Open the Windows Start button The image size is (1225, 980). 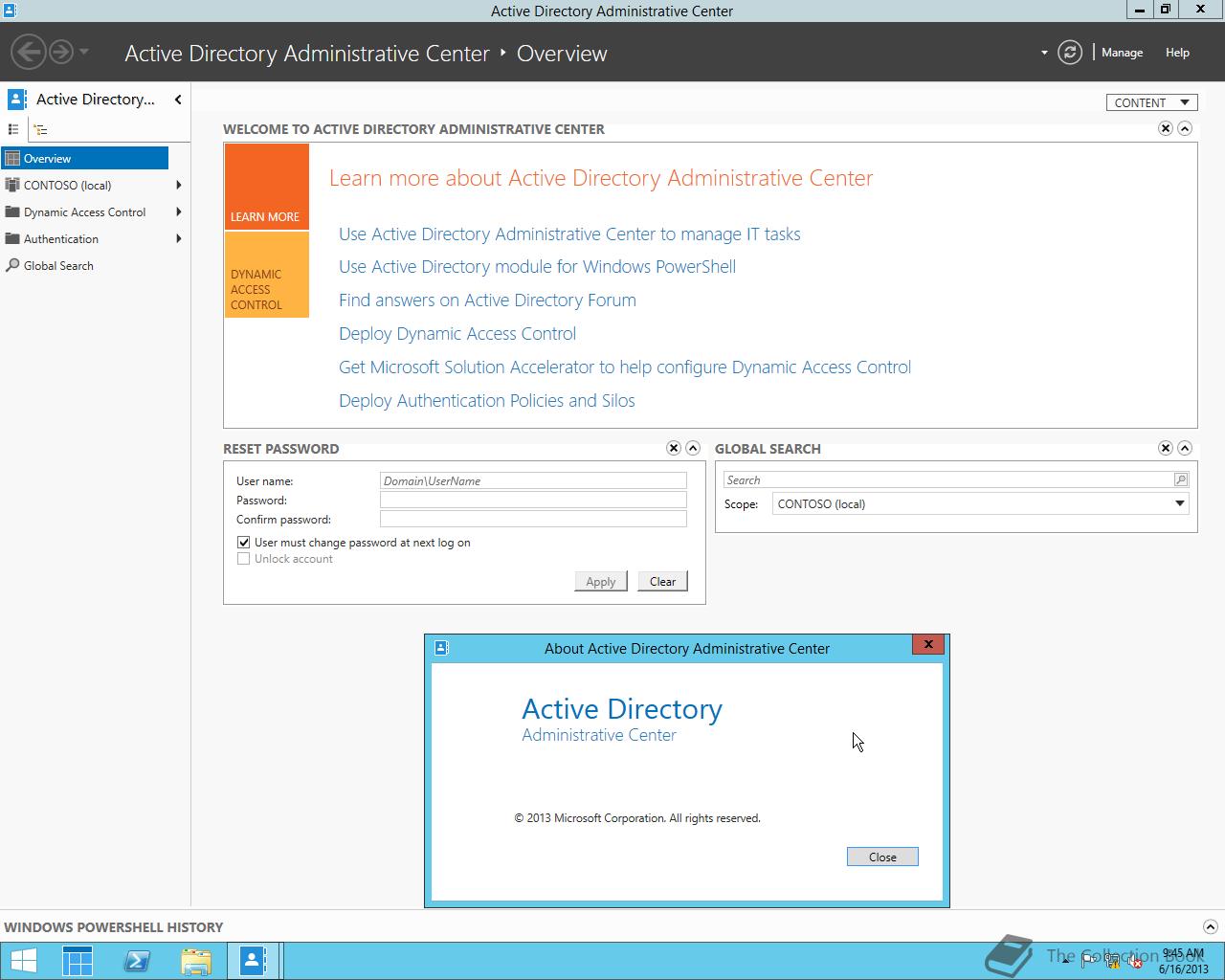click(x=22, y=961)
